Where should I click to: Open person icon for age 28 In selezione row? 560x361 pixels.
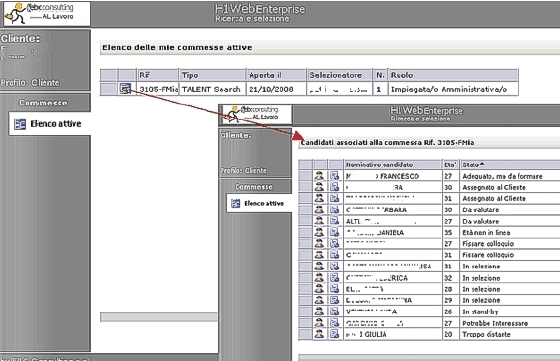[319, 289]
